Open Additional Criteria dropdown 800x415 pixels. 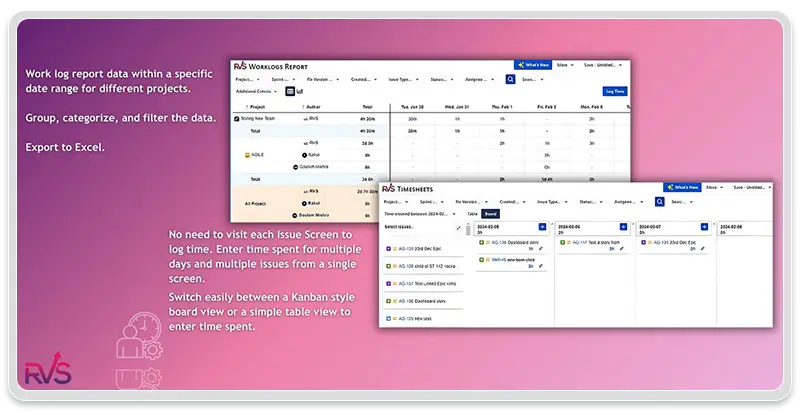click(256, 91)
